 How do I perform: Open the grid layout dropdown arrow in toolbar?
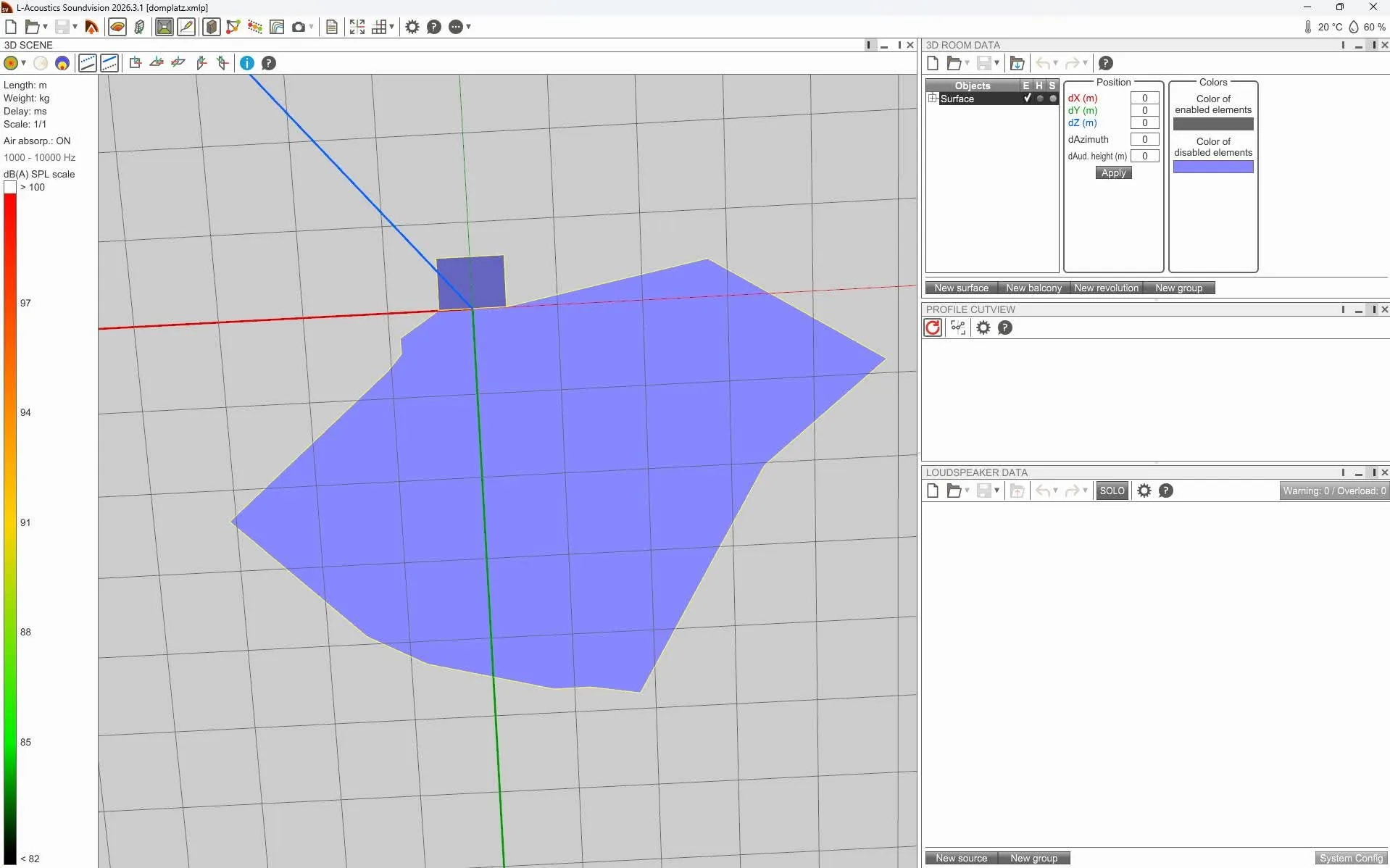(392, 27)
